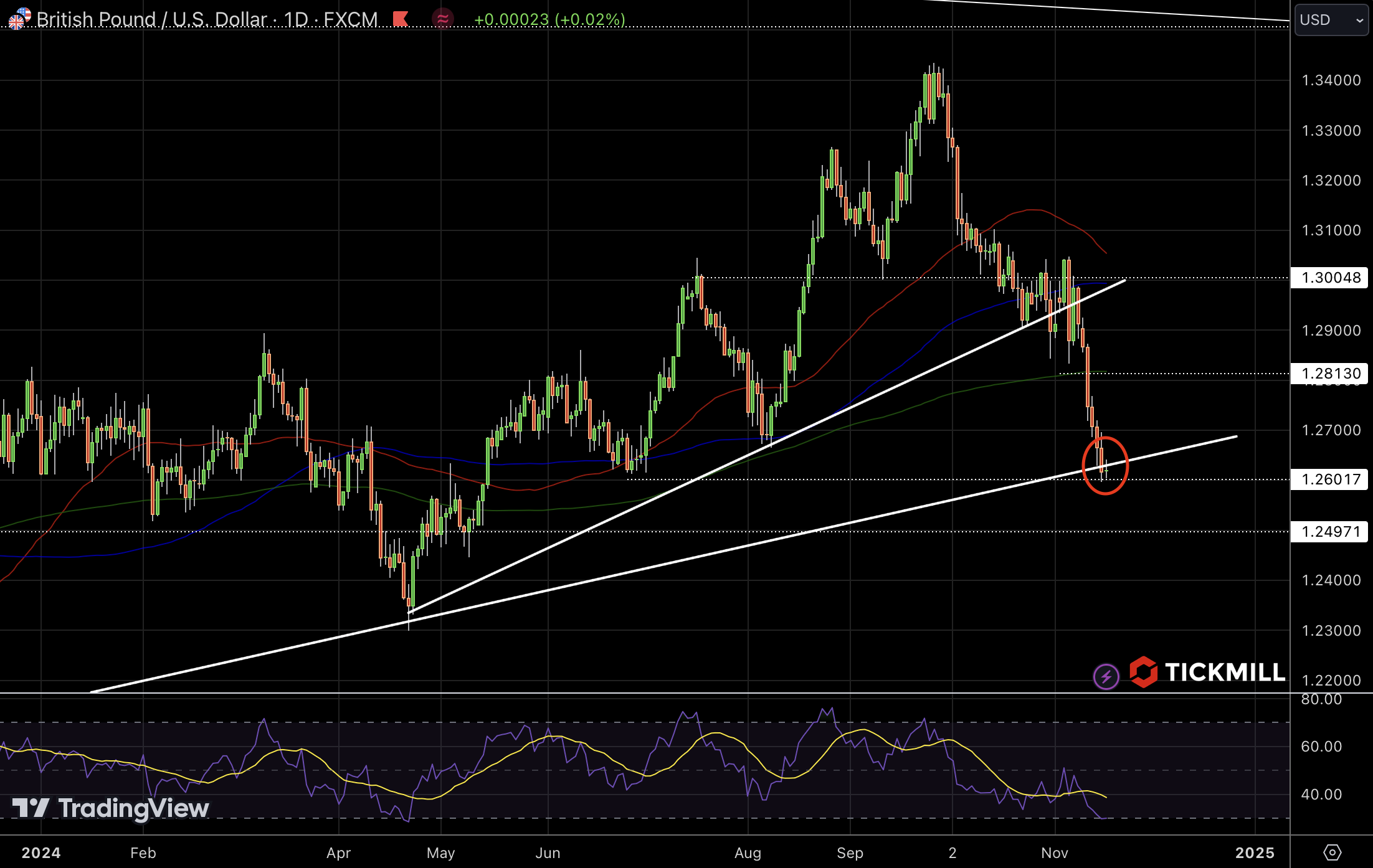Click the 2025 label on time axis
The height and width of the screenshot is (868, 1373).
click(x=1255, y=852)
